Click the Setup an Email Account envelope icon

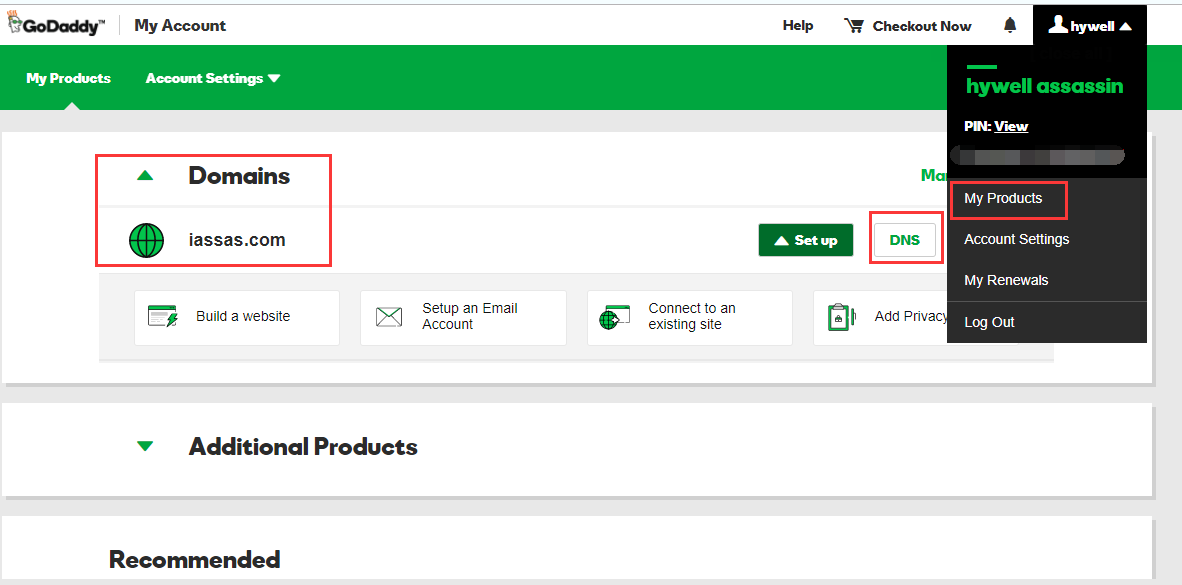[389, 316]
